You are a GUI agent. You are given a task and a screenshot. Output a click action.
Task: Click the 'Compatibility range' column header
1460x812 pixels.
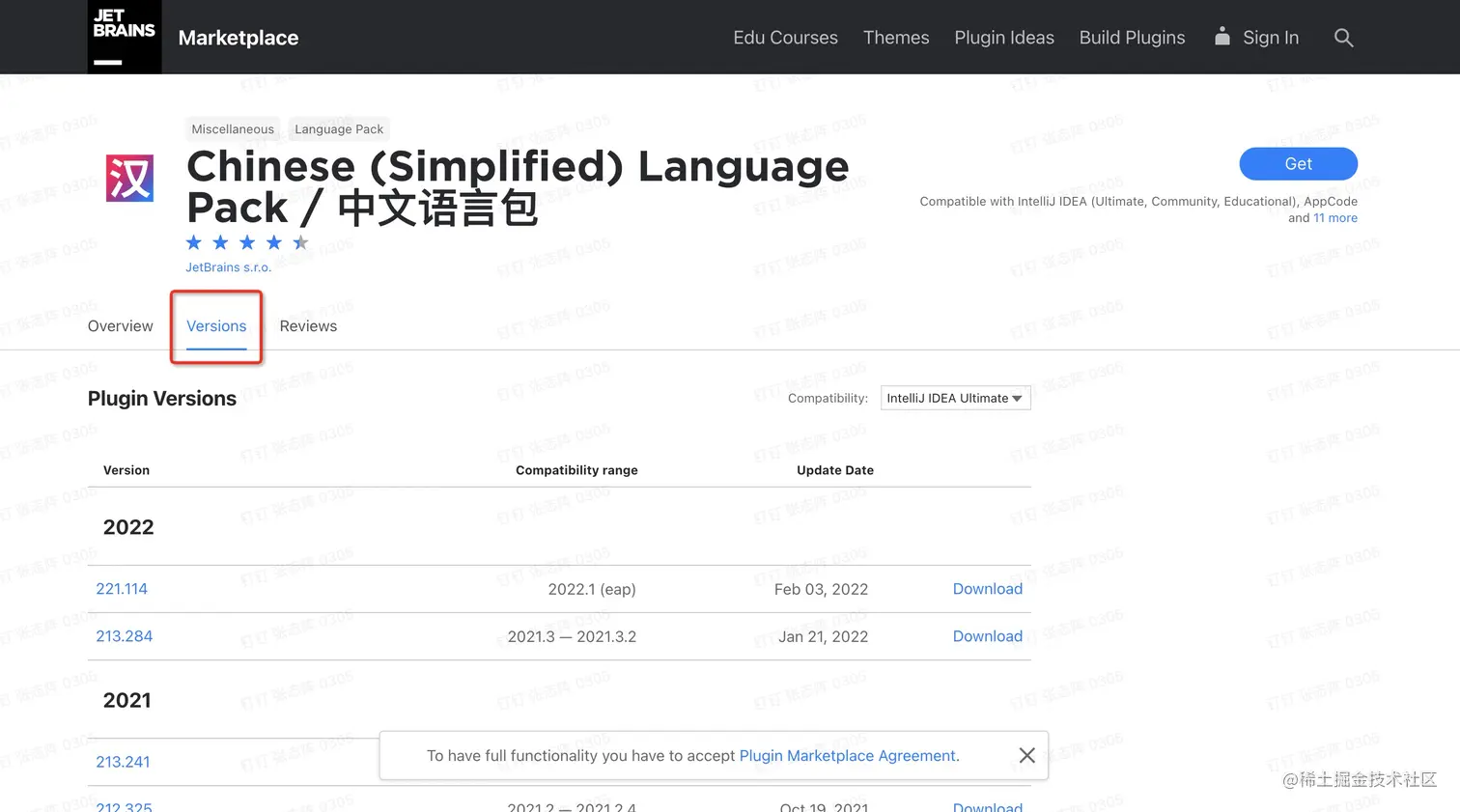click(576, 470)
